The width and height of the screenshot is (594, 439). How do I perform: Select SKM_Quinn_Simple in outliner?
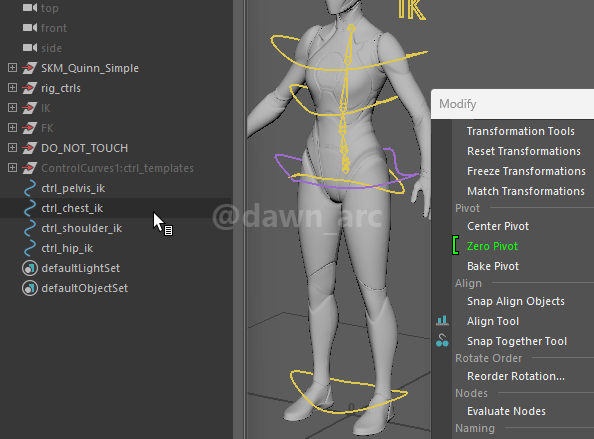click(90, 68)
